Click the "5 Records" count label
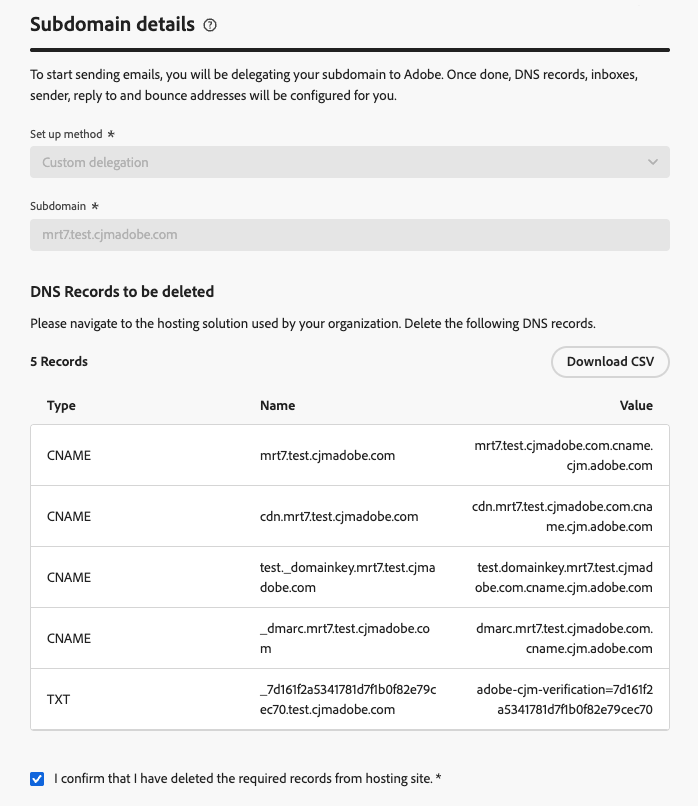Image resolution: width=698 pixels, height=806 pixels. coord(59,362)
